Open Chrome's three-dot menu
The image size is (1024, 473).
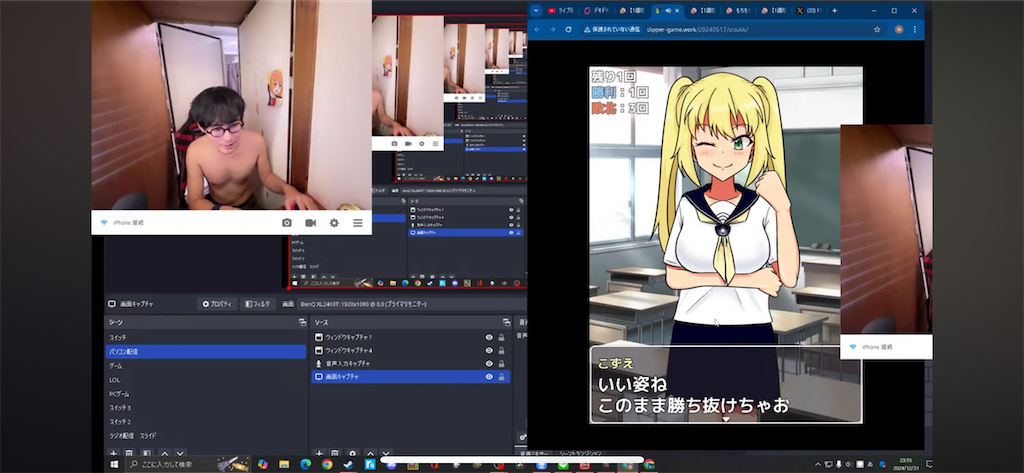[915, 29]
